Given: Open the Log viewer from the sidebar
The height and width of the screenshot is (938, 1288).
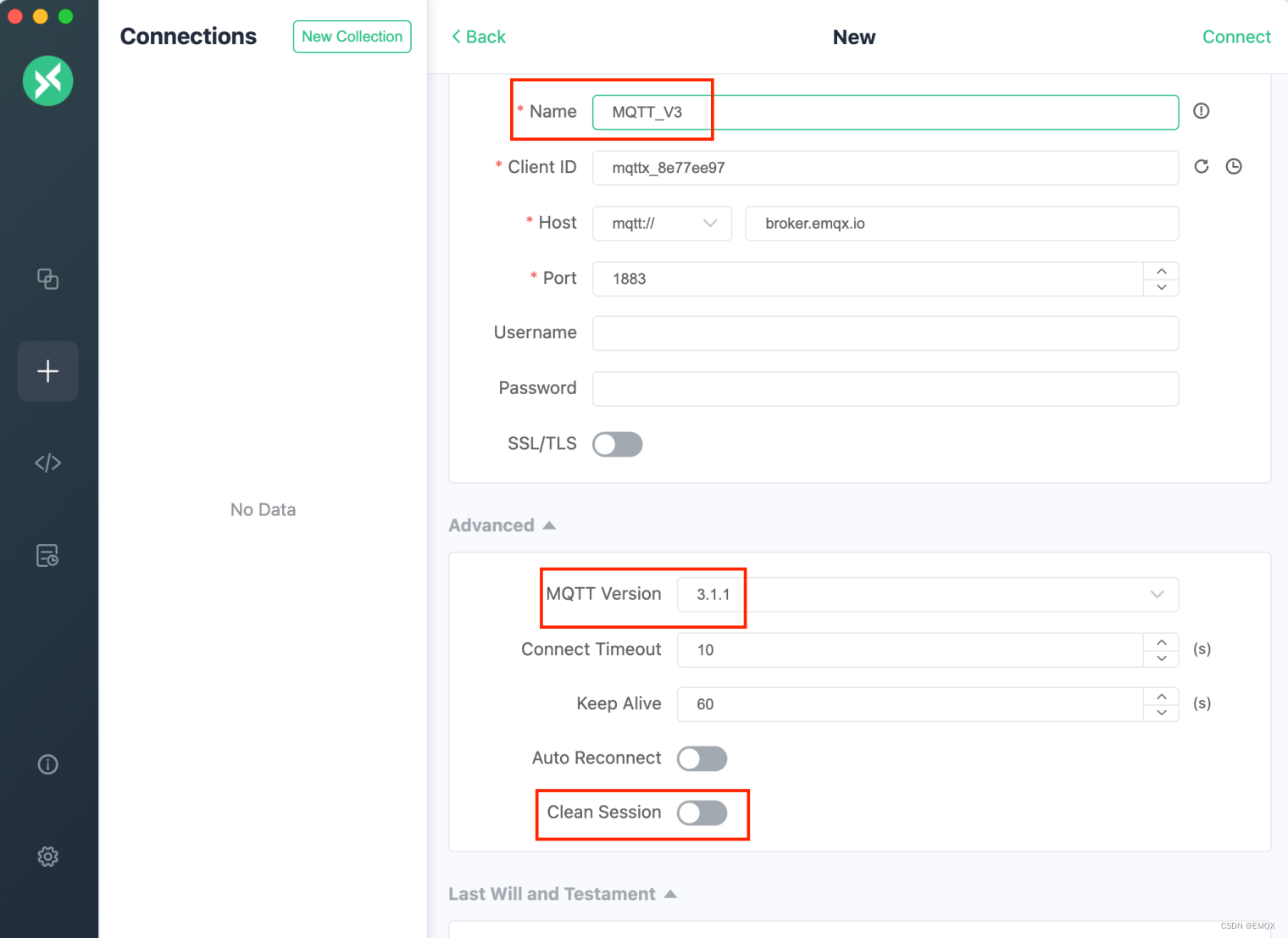Looking at the screenshot, I should (47, 555).
